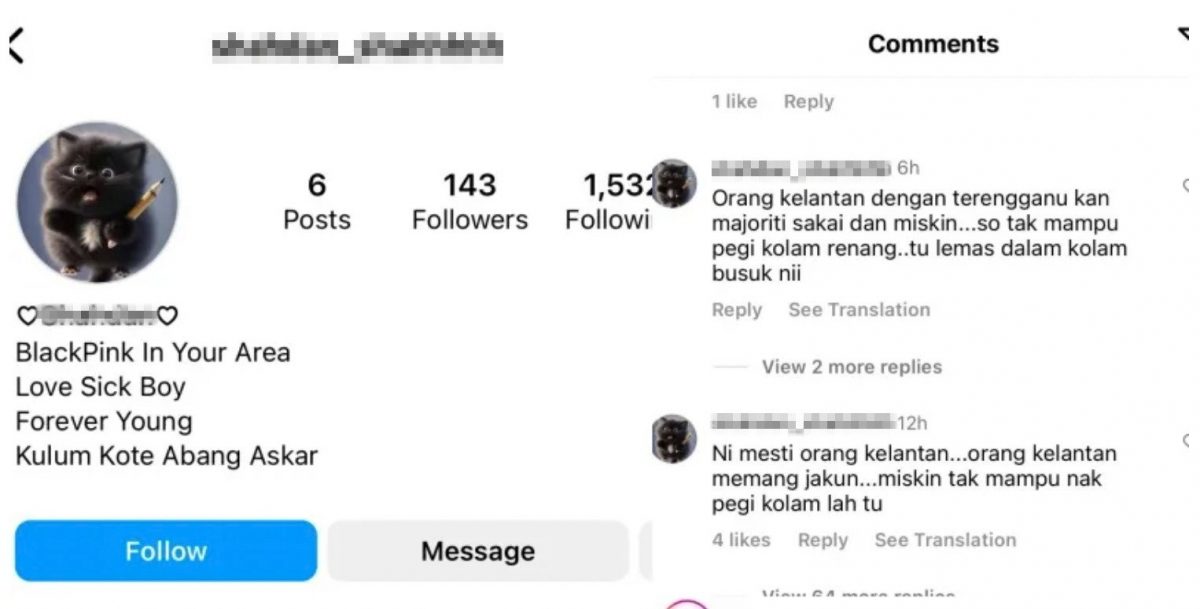This screenshot has height=609, width=1200.
Task: Click See Translation under the 6h comment
Action: click(859, 310)
